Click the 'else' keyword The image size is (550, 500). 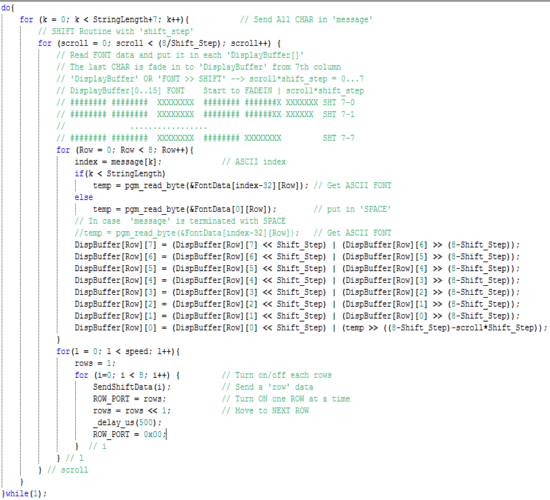[83, 197]
